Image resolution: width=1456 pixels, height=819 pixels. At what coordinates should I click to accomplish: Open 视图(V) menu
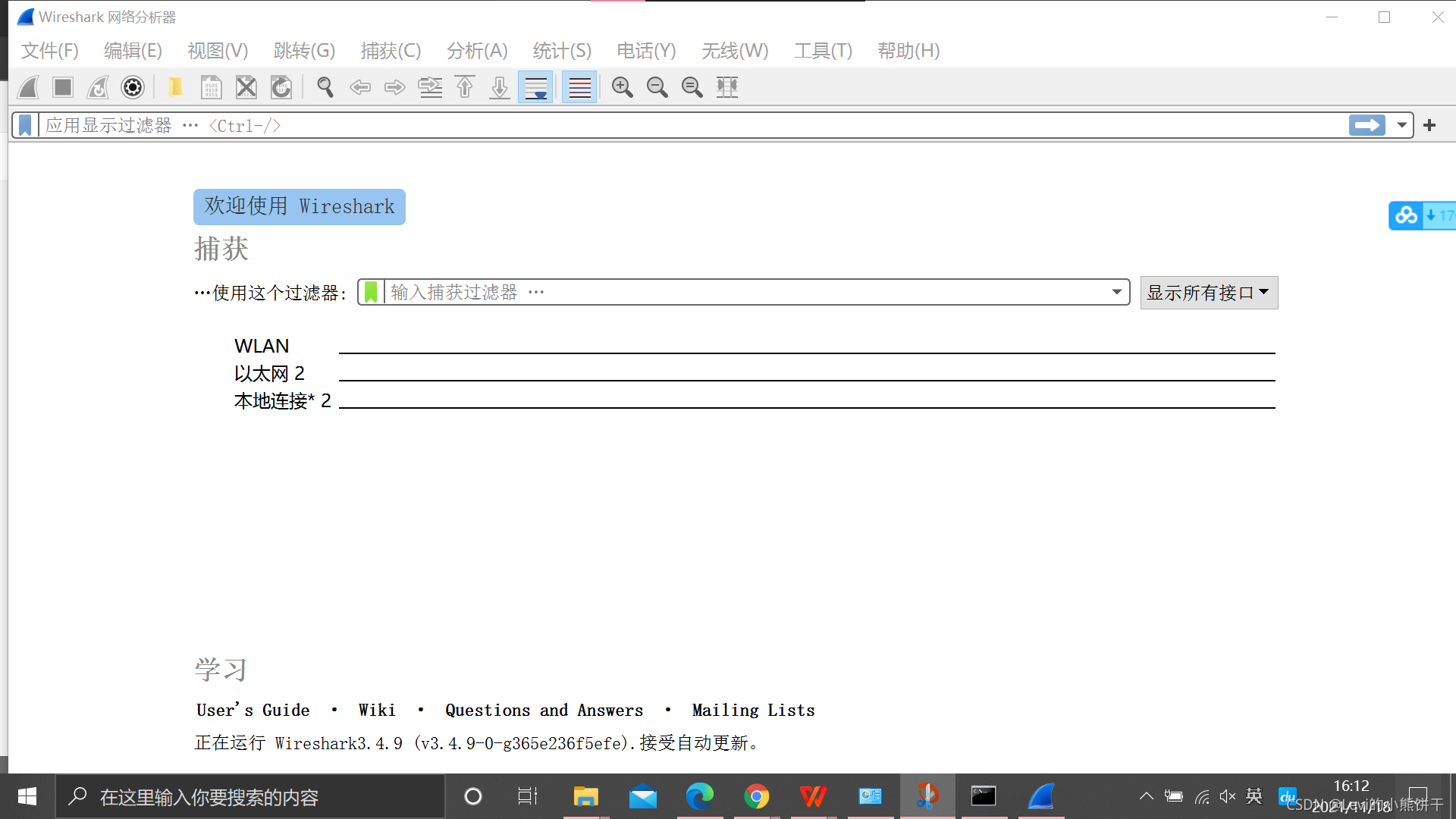(x=218, y=51)
